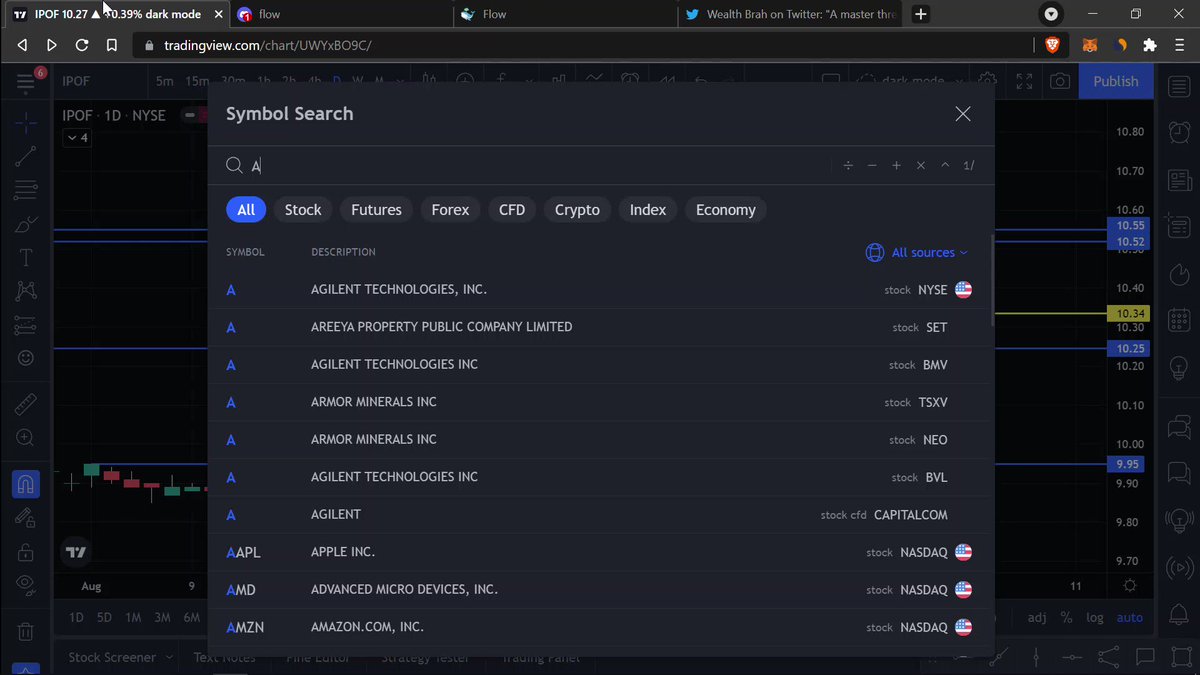Open the All sources dropdown
The image size is (1200, 675).
[x=917, y=253]
